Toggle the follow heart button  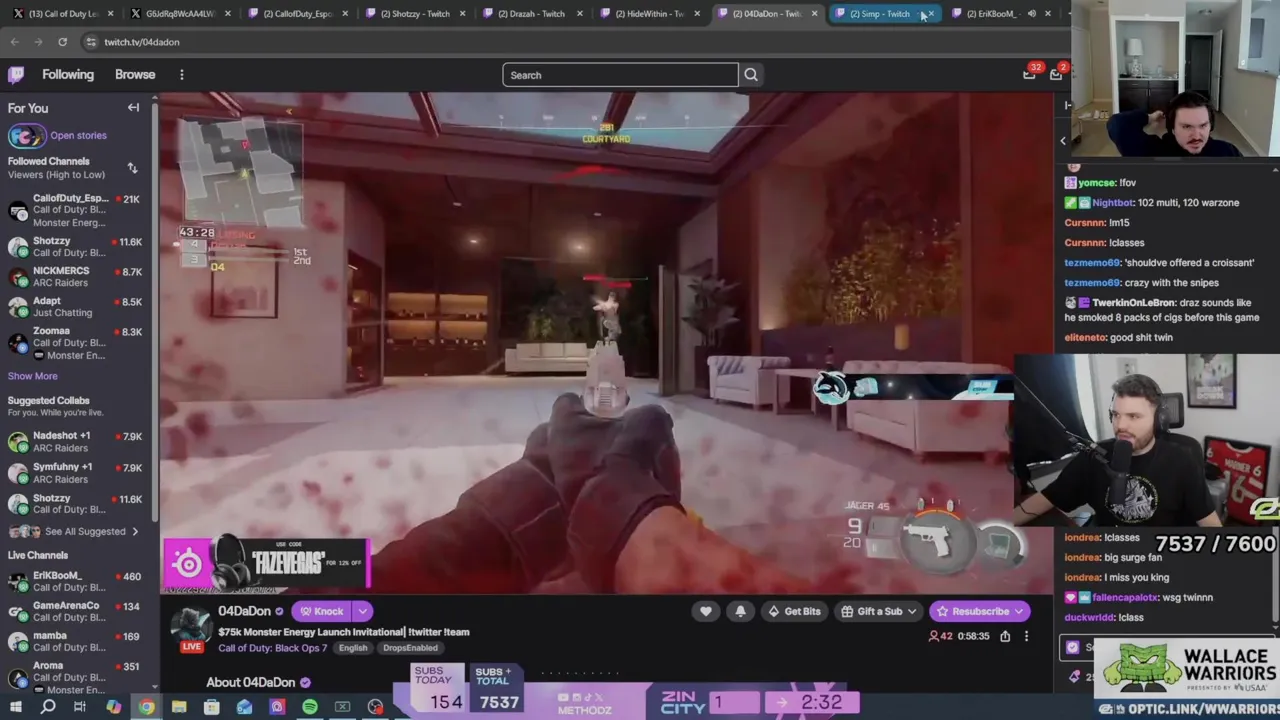coord(706,611)
